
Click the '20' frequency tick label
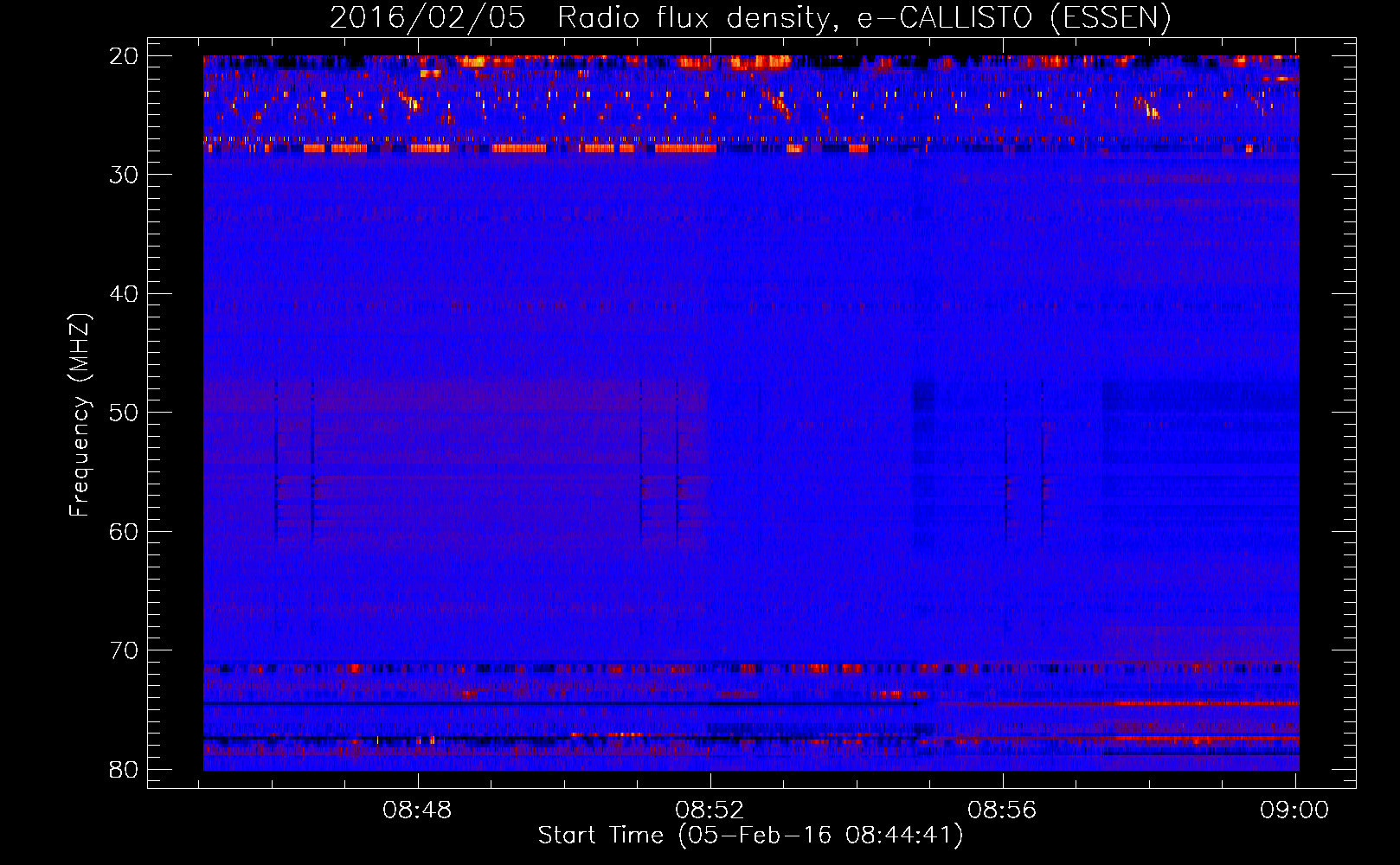coord(125,56)
